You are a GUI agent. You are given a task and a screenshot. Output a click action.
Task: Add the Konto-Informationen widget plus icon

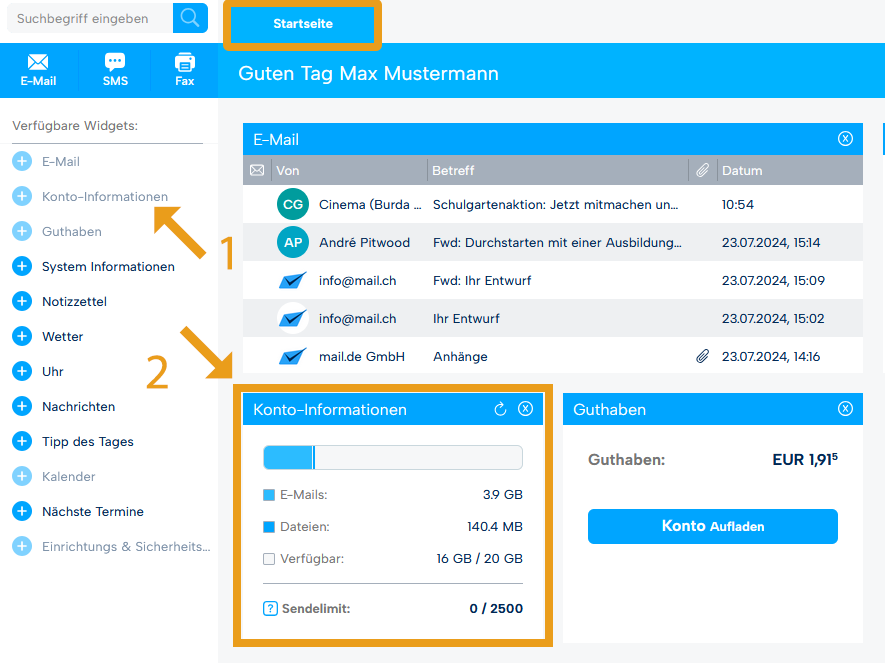pyautogui.click(x=22, y=196)
